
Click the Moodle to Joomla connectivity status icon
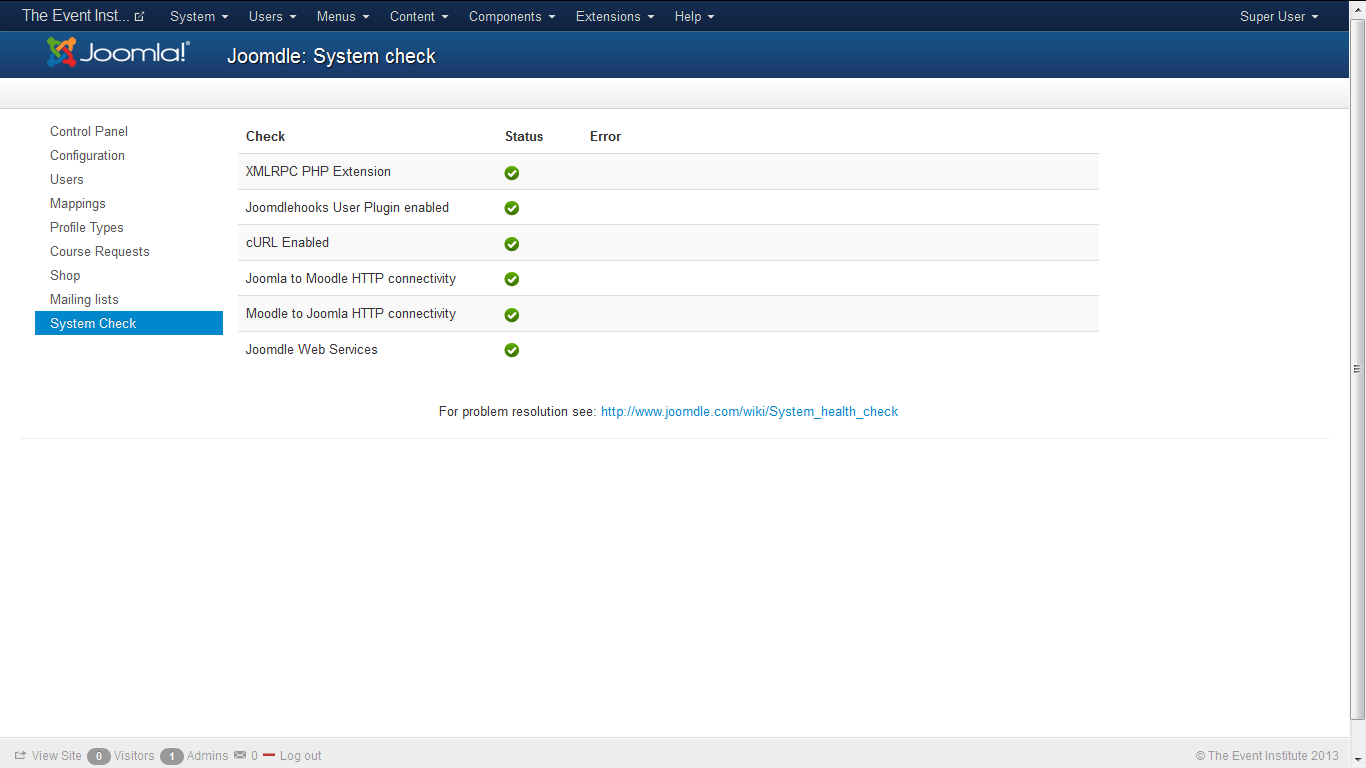(x=512, y=315)
